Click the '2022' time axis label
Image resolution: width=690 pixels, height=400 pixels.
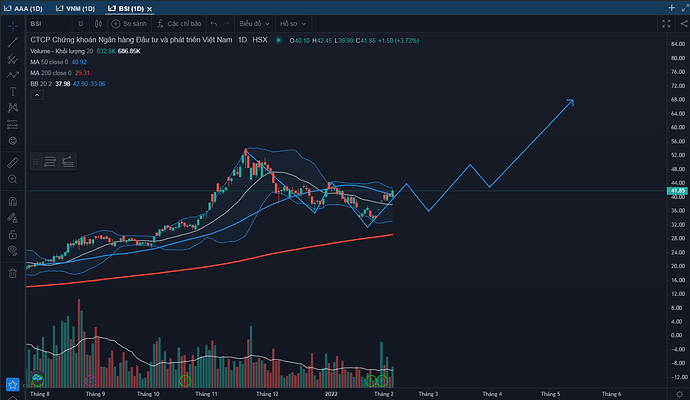[331, 394]
